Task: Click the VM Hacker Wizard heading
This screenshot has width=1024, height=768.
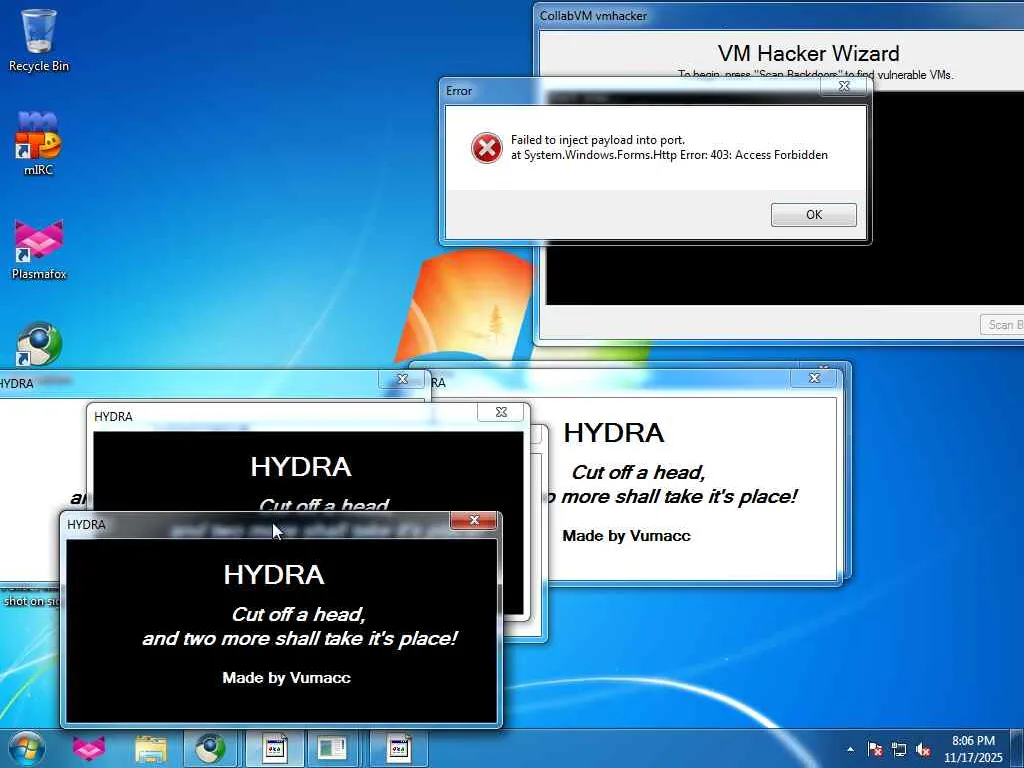Action: (x=808, y=53)
